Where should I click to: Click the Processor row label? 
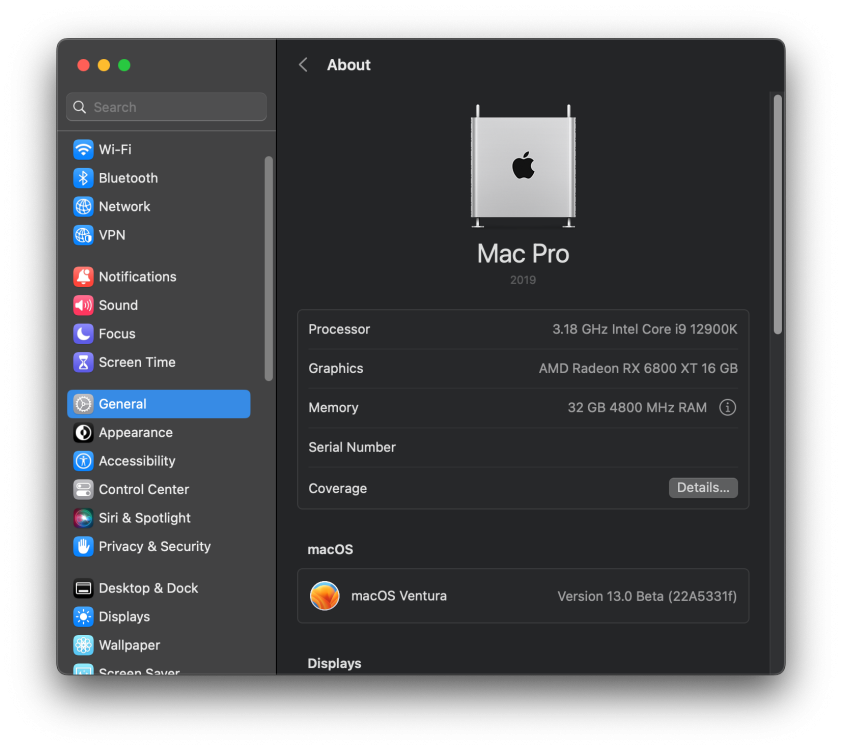[339, 329]
